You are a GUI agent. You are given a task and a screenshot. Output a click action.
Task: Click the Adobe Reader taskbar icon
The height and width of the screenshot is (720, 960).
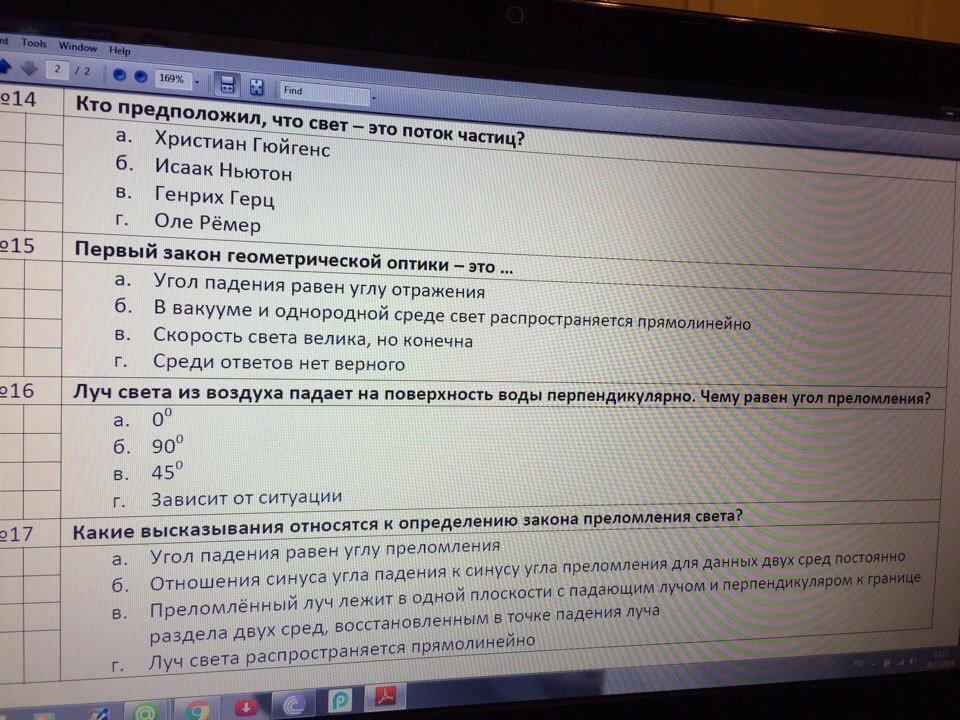click(386, 696)
